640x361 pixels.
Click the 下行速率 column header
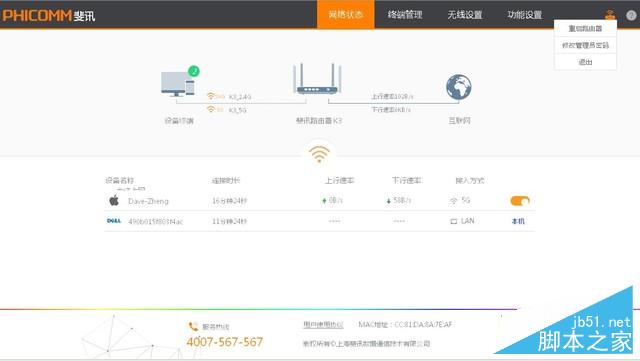point(407,180)
